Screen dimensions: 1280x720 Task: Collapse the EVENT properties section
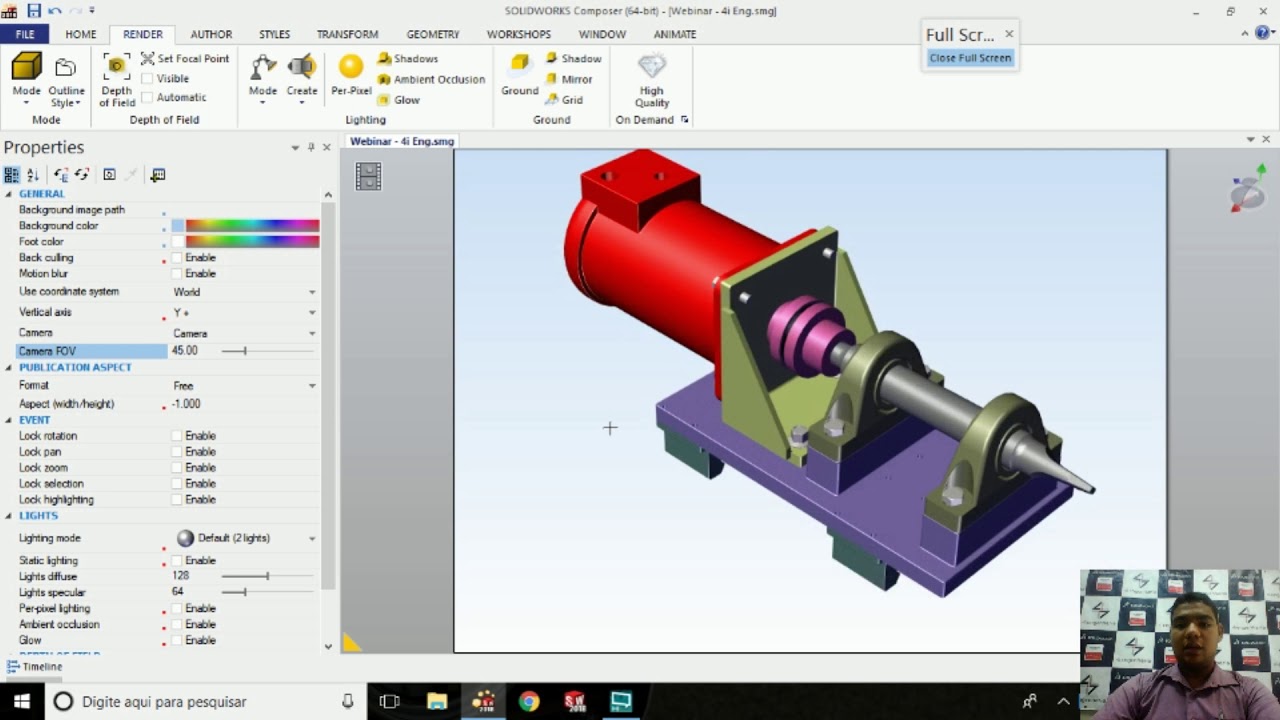[9, 420]
